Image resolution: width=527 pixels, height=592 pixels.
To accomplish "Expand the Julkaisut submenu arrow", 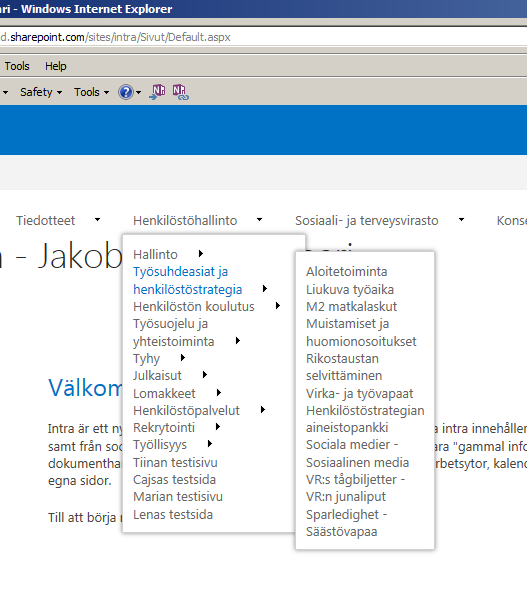I will click(x=205, y=375).
